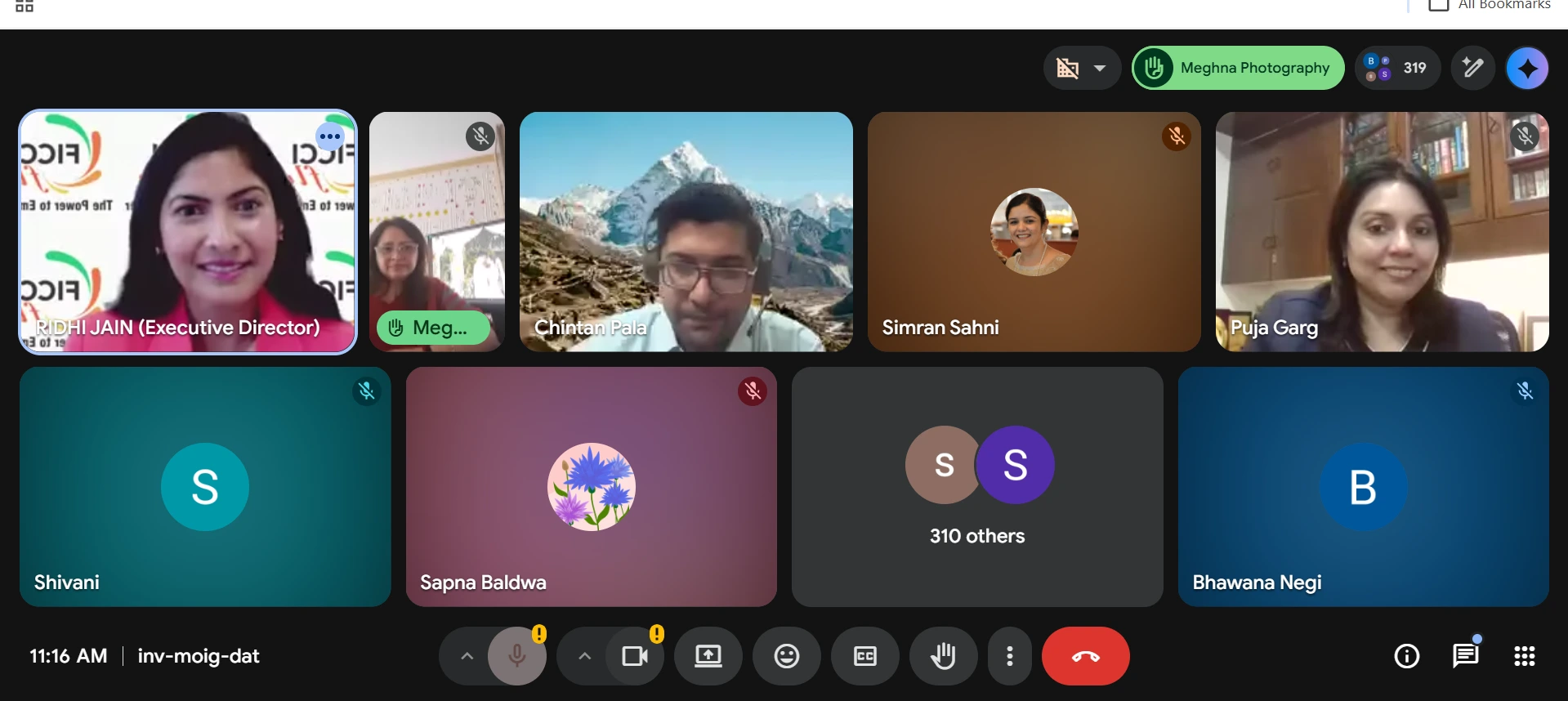Toggle closed captions
The height and width of the screenshot is (701, 1568).
tap(864, 656)
